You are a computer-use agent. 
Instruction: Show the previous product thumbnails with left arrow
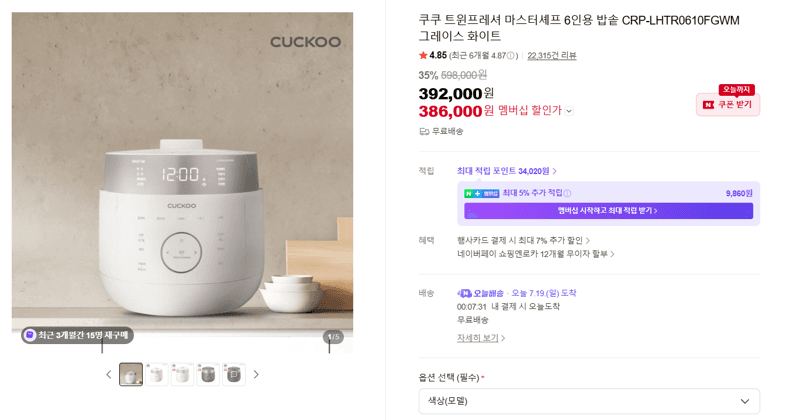109,375
